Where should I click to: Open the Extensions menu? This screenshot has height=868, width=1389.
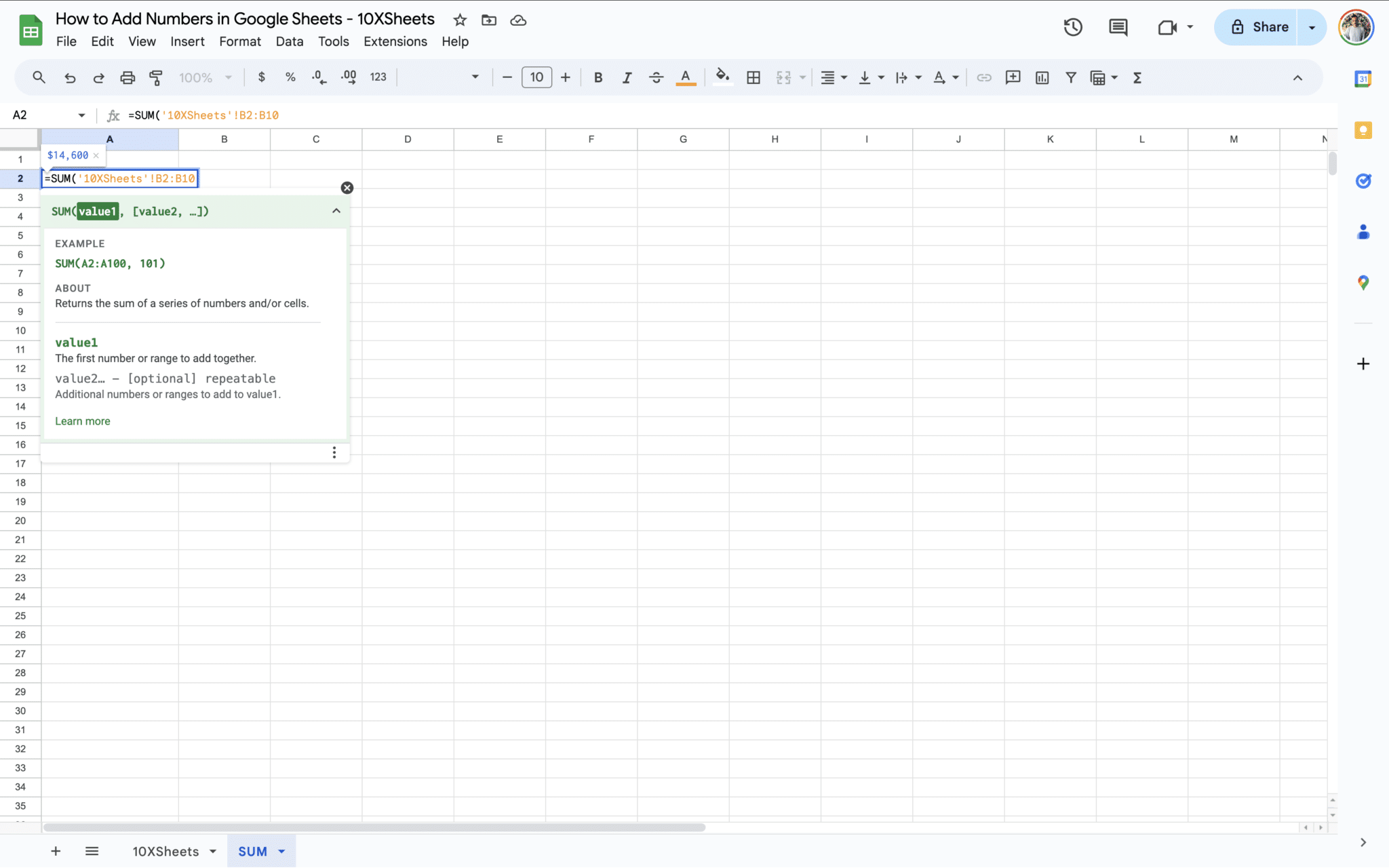(x=395, y=41)
